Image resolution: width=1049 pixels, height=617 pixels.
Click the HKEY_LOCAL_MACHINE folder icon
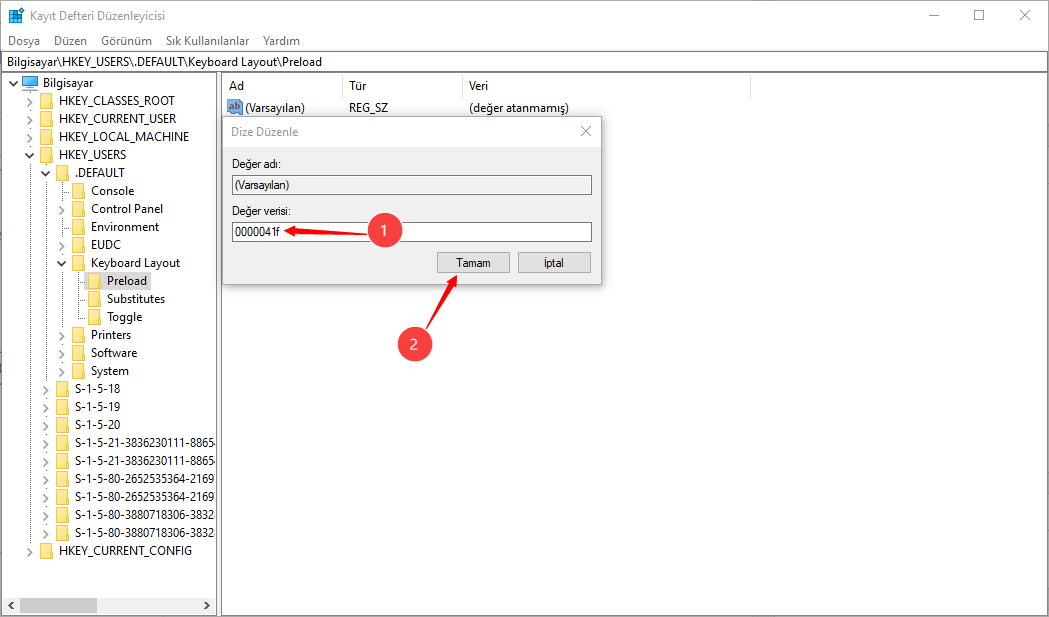[x=46, y=137]
